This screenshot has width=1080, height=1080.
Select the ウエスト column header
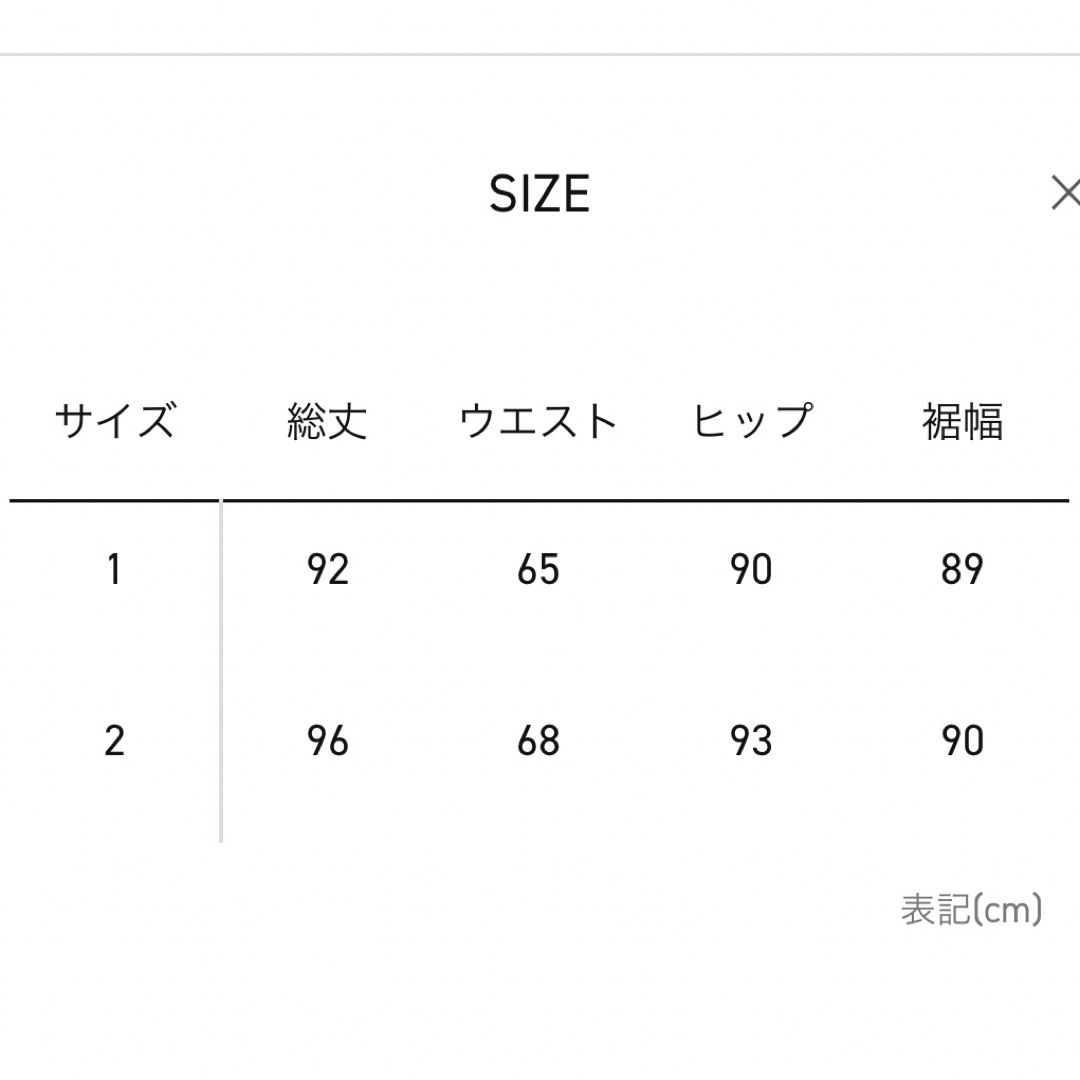538,421
